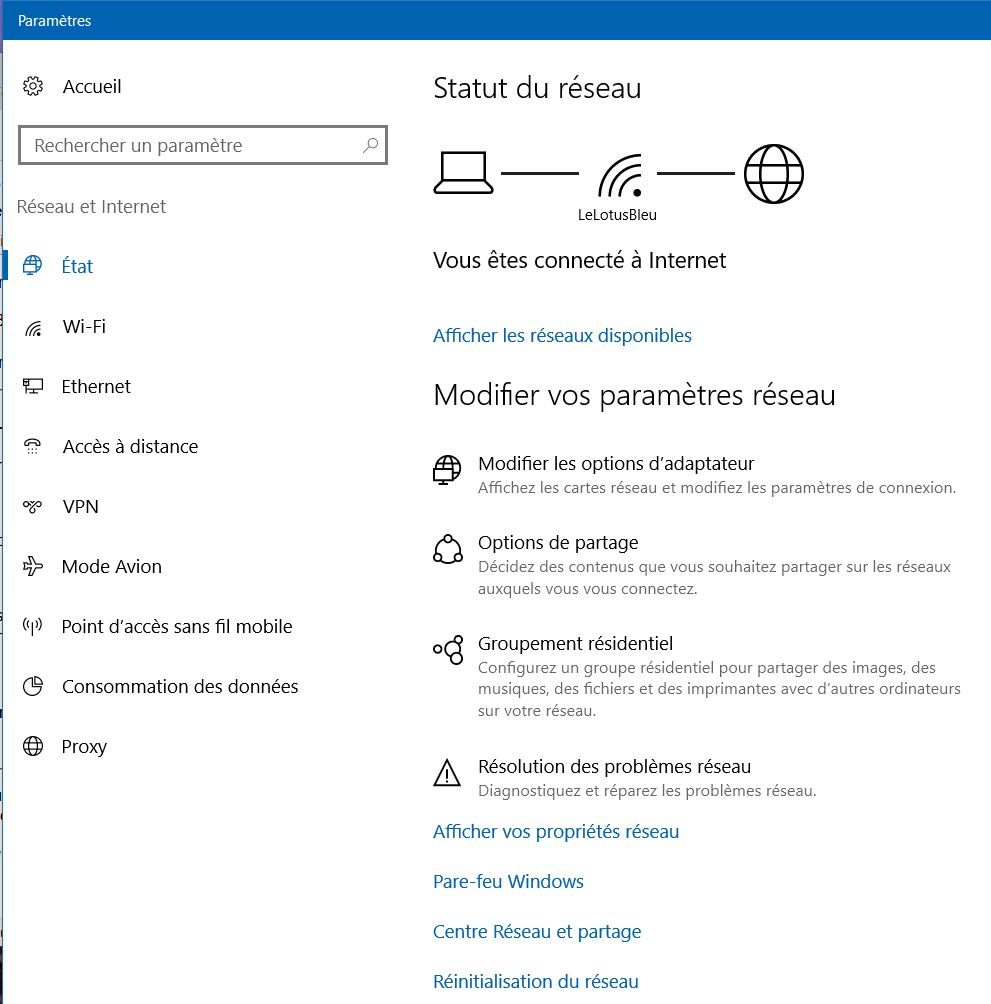The width and height of the screenshot is (991, 1004).
Task: Click the LeLotusBleu Wi-Fi diagram icon
Action: tap(620, 175)
